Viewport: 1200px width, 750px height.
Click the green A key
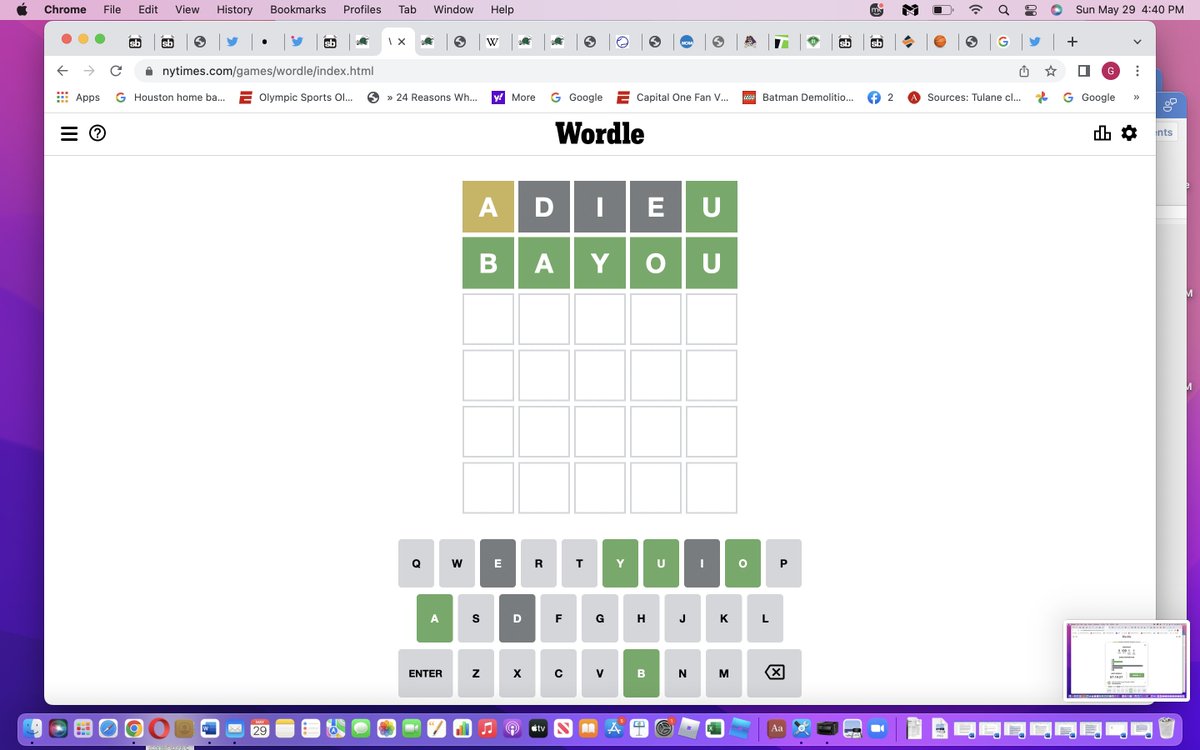tap(435, 618)
